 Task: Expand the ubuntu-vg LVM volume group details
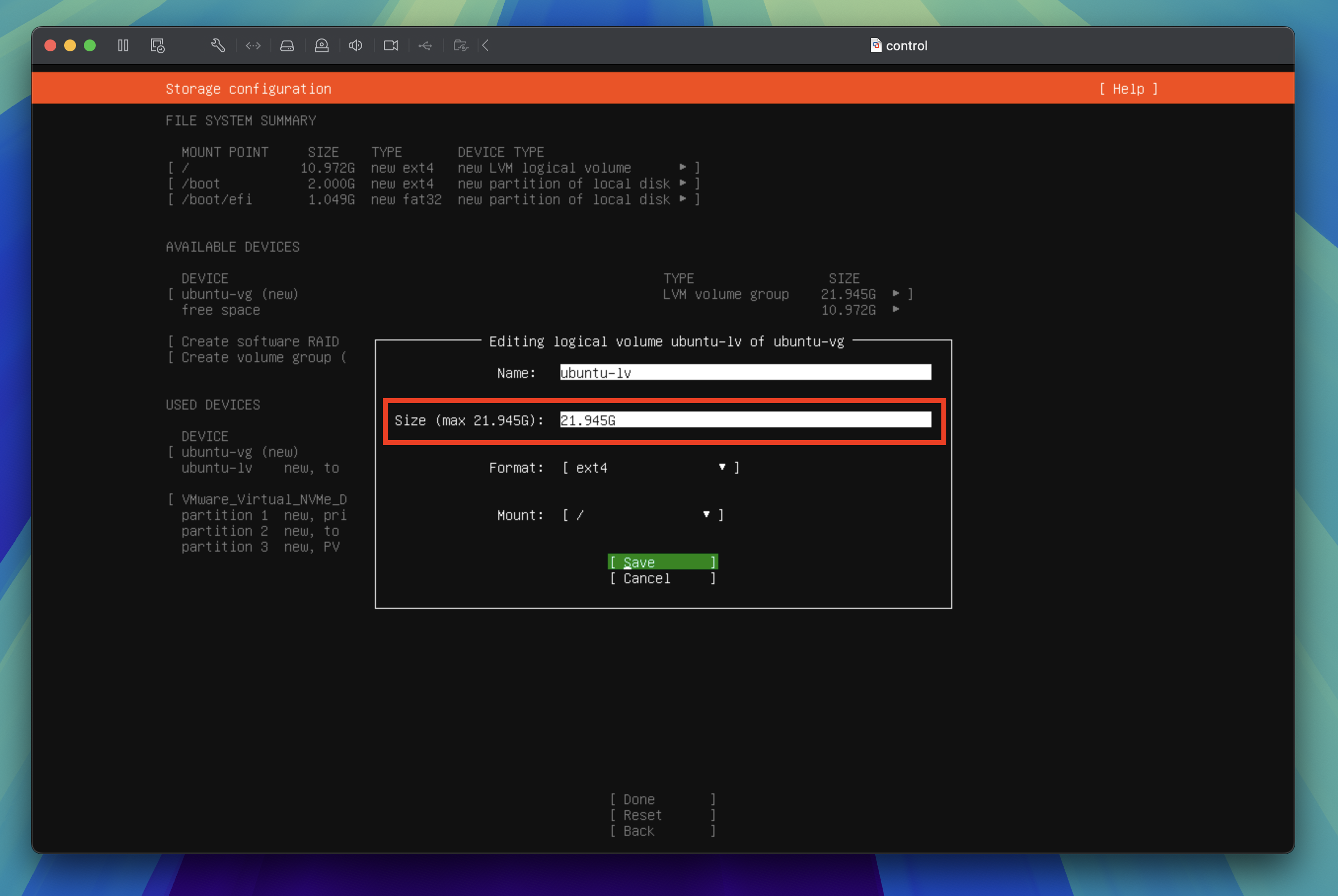[x=895, y=294]
